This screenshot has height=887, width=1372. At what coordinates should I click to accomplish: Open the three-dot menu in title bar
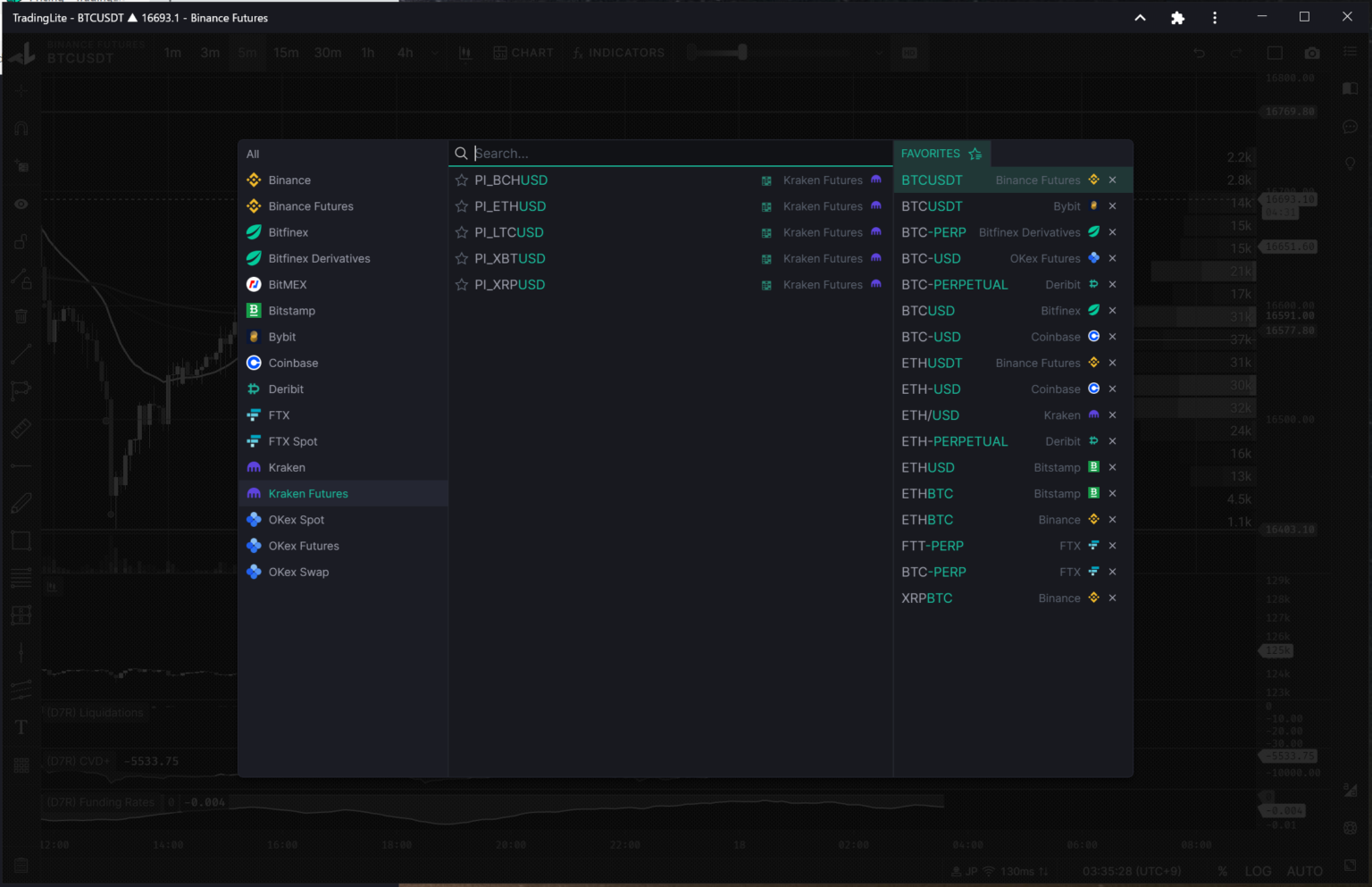click(1214, 18)
